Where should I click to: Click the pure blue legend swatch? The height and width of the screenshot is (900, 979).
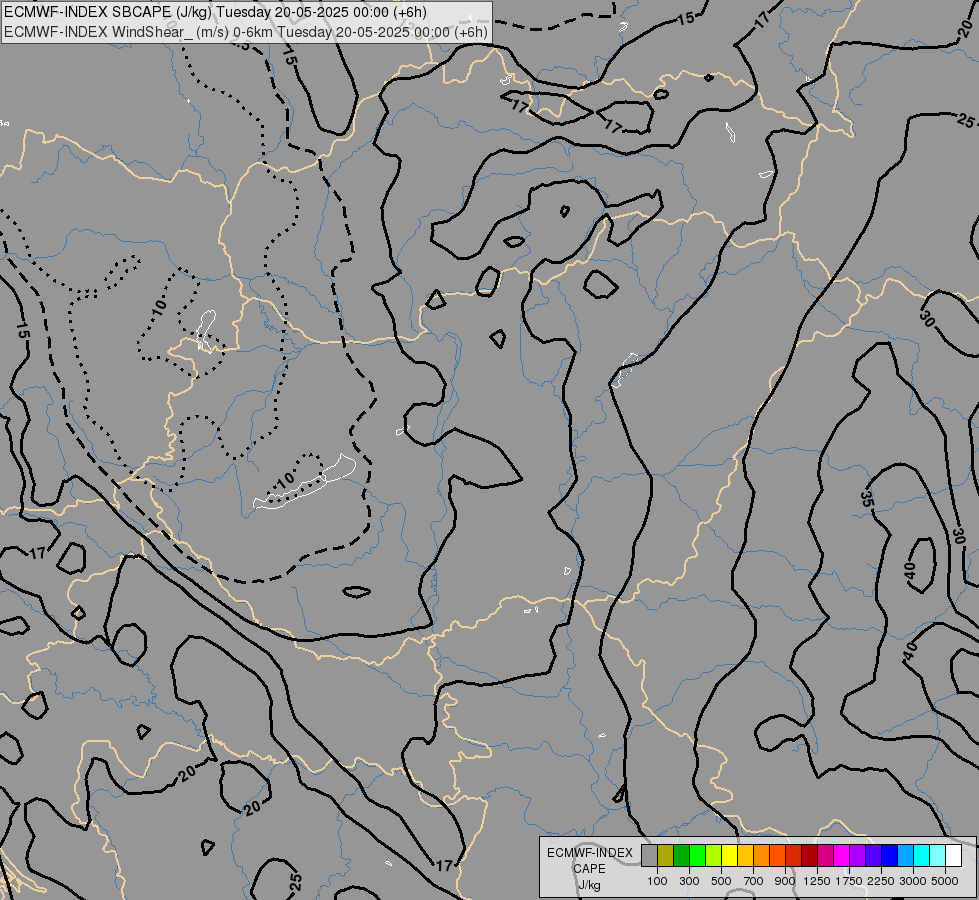tap(889, 855)
